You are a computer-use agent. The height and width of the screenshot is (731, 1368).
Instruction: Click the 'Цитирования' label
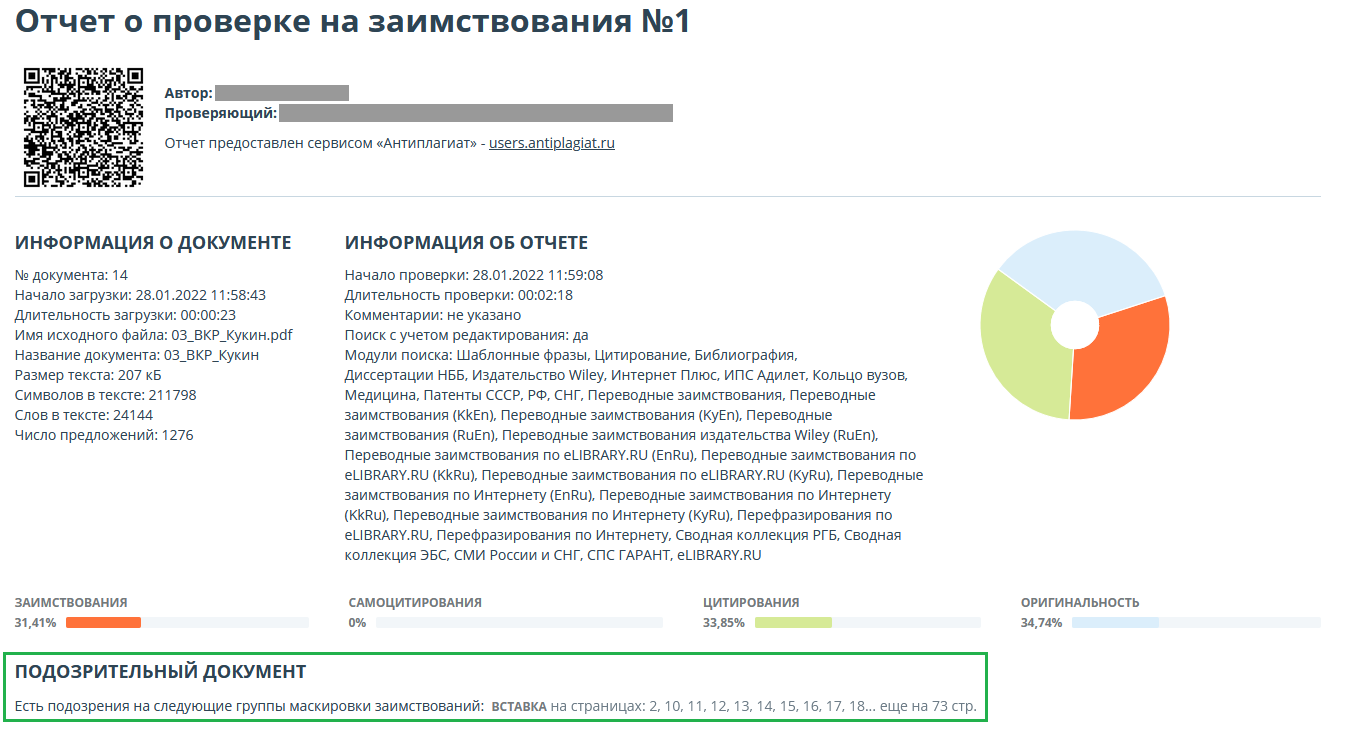pyautogui.click(x=751, y=603)
